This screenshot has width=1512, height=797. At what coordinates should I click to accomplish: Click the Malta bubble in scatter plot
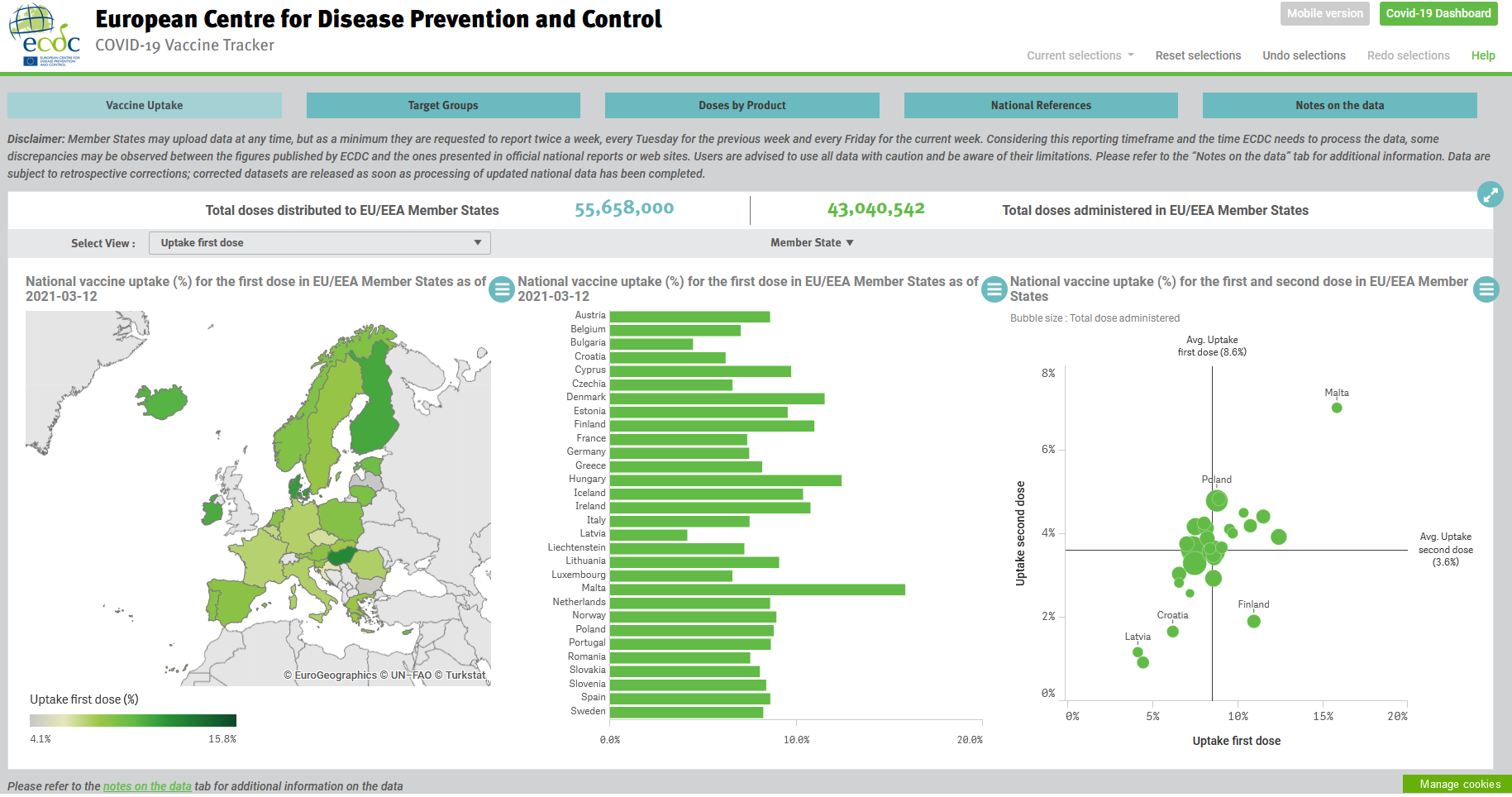pyautogui.click(x=1337, y=408)
